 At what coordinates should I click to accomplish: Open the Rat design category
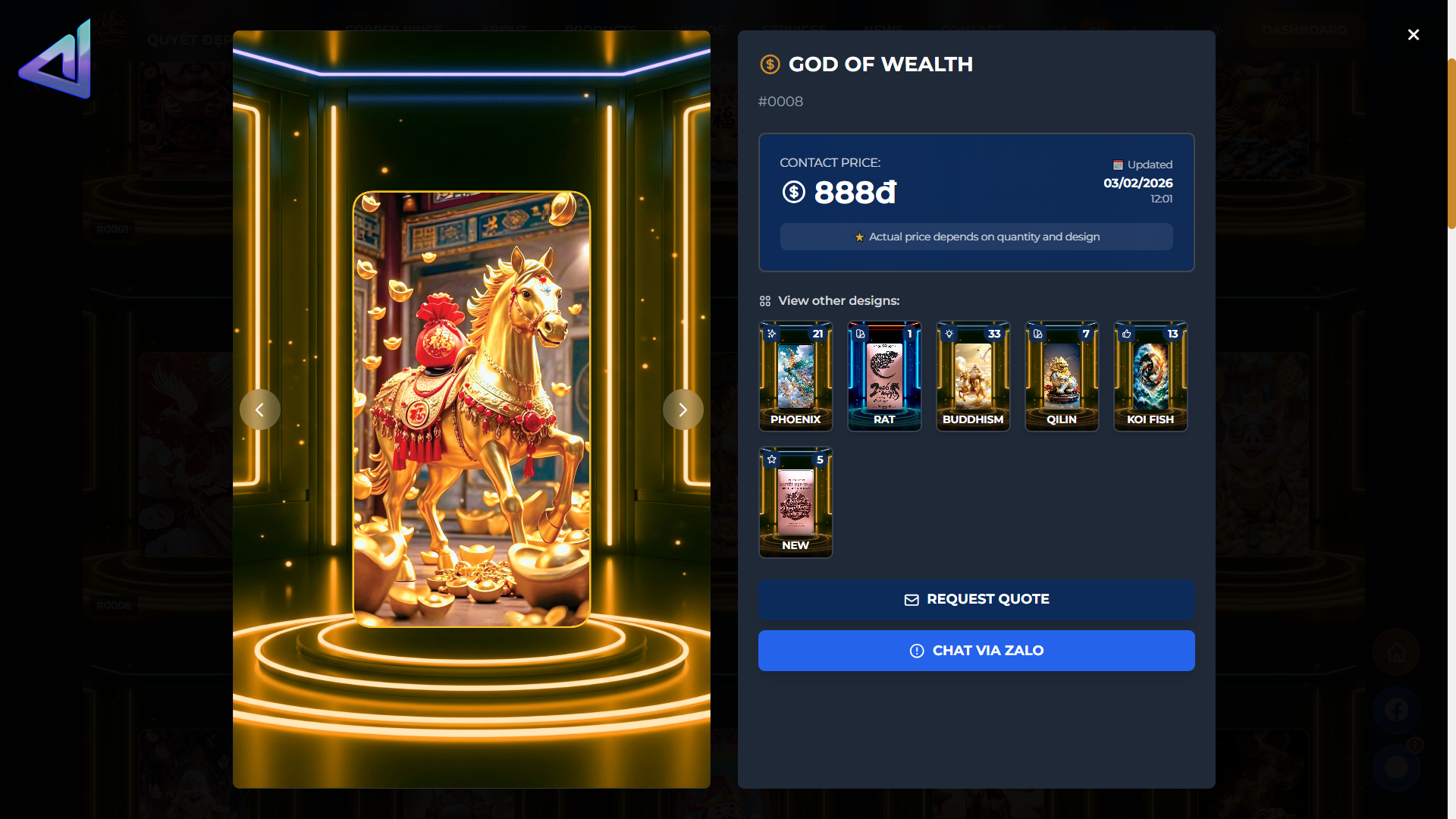[x=884, y=376]
